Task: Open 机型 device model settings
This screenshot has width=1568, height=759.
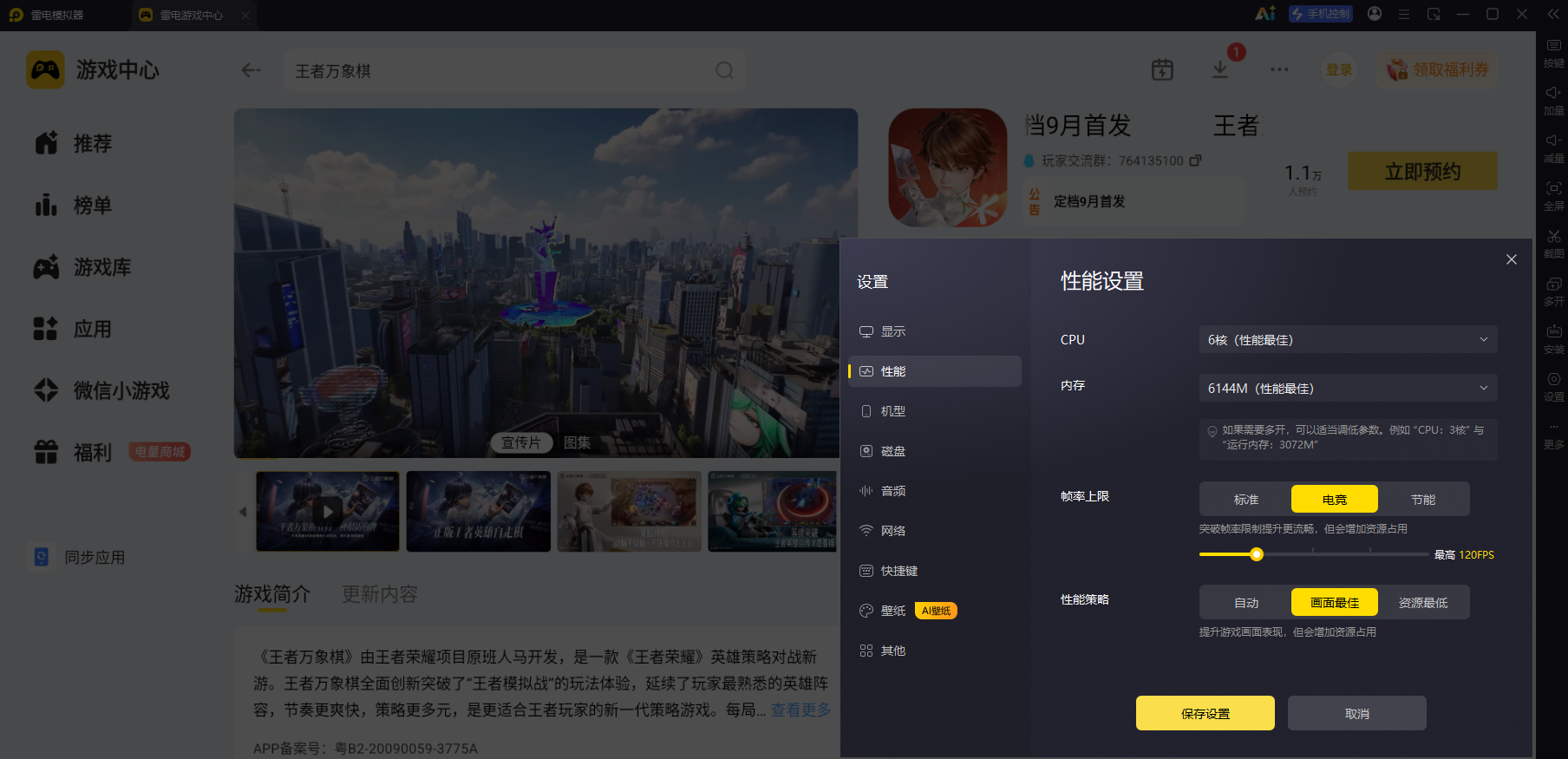Action: click(935, 411)
